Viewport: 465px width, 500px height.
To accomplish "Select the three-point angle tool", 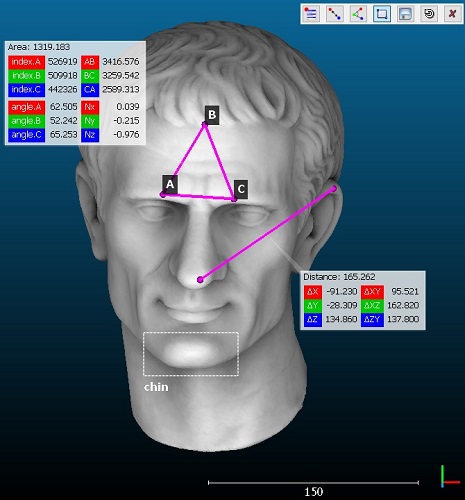I will pyautogui.click(x=358, y=14).
